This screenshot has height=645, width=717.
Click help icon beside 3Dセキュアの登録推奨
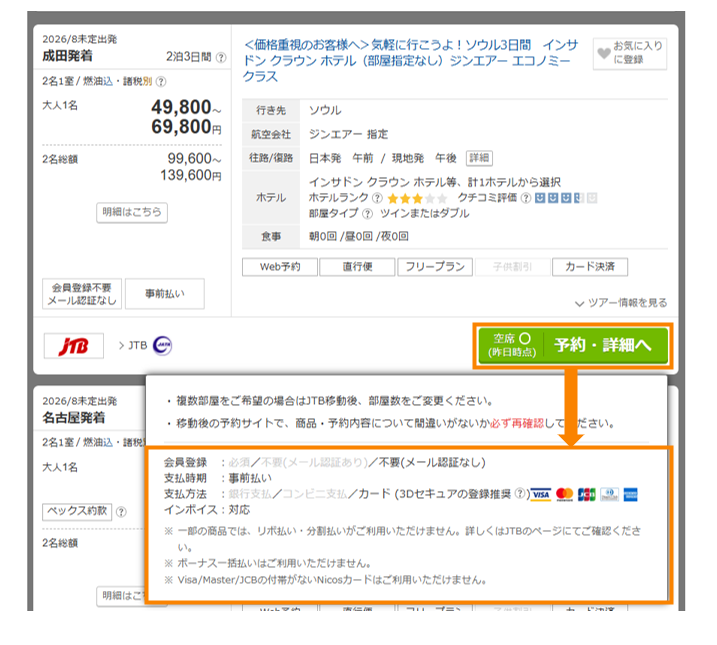tap(519, 494)
